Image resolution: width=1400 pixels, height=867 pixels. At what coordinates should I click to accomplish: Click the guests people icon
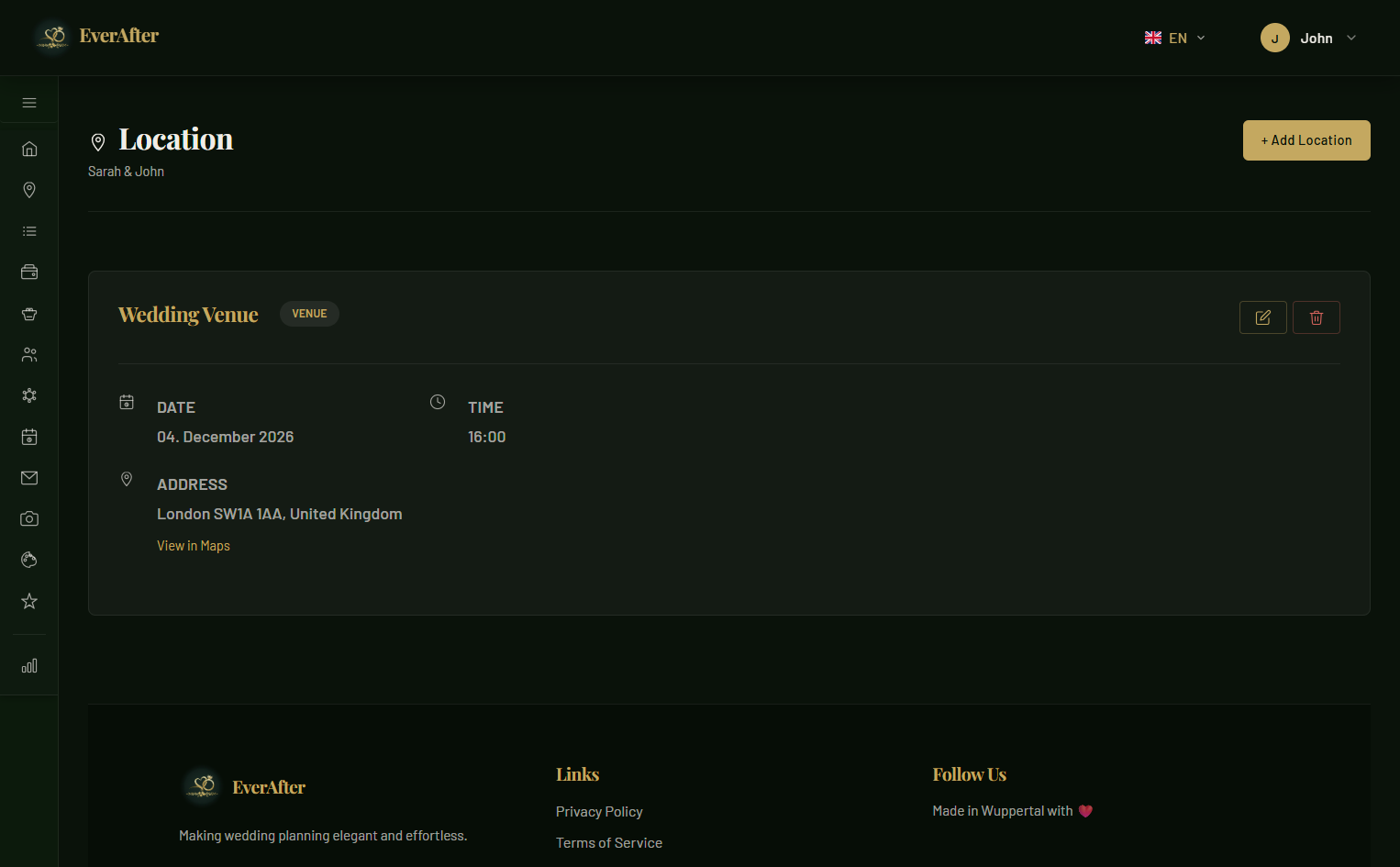(29, 354)
